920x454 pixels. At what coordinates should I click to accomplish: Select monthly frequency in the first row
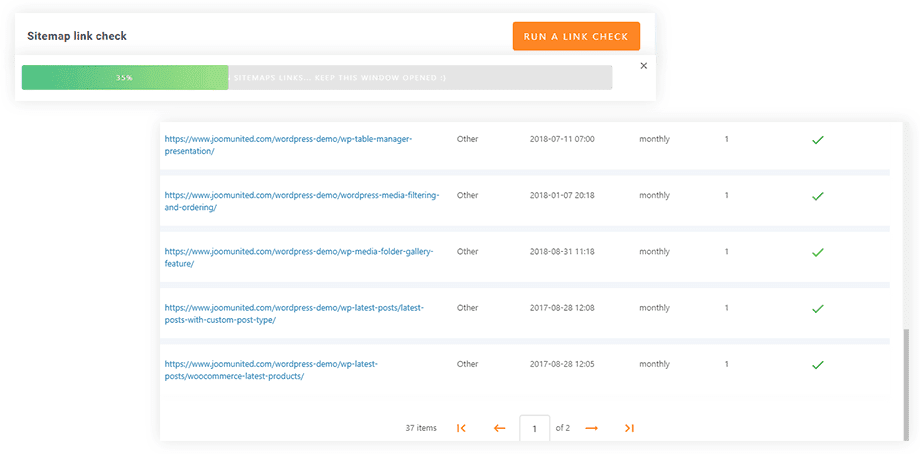pyautogui.click(x=654, y=139)
